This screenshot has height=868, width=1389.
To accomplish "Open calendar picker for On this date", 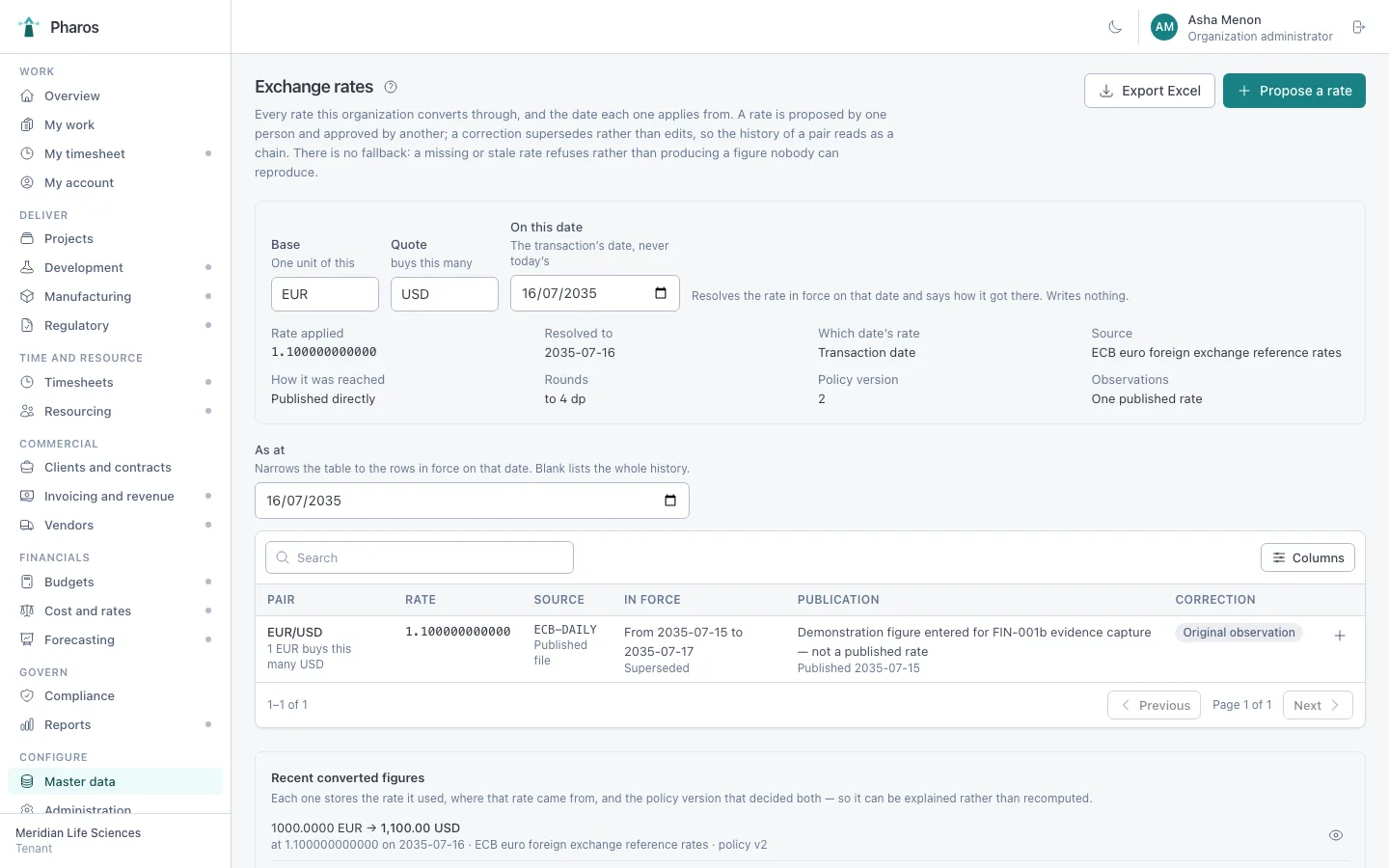I will [x=661, y=293].
